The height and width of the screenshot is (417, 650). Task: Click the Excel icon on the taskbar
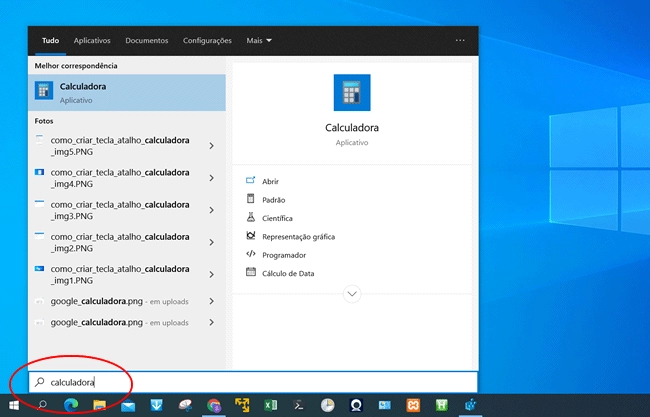coord(270,406)
